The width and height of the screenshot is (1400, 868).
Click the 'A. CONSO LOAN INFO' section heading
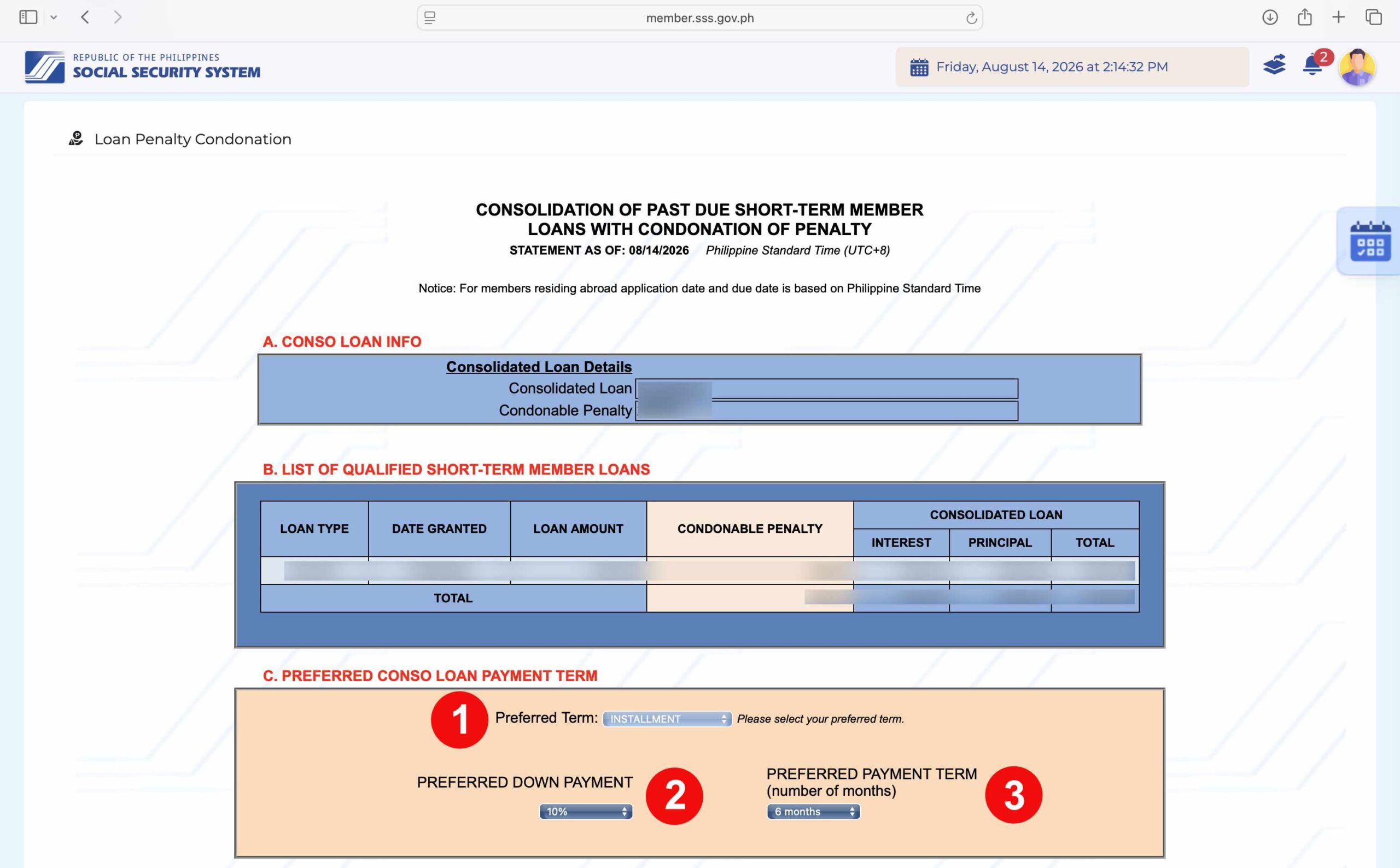click(x=342, y=342)
